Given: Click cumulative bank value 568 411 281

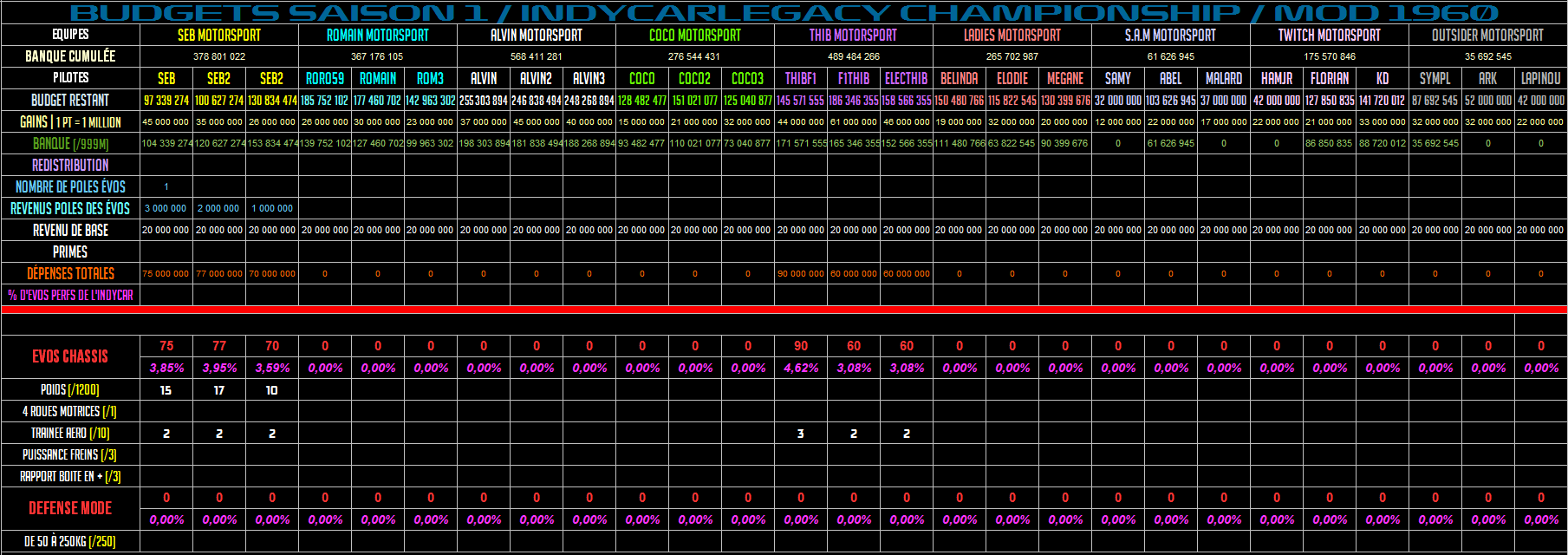Looking at the screenshot, I should pos(536,56).
